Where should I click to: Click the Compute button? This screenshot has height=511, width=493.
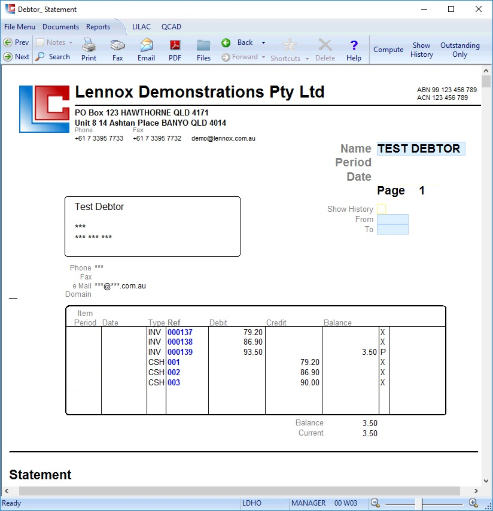click(x=388, y=49)
